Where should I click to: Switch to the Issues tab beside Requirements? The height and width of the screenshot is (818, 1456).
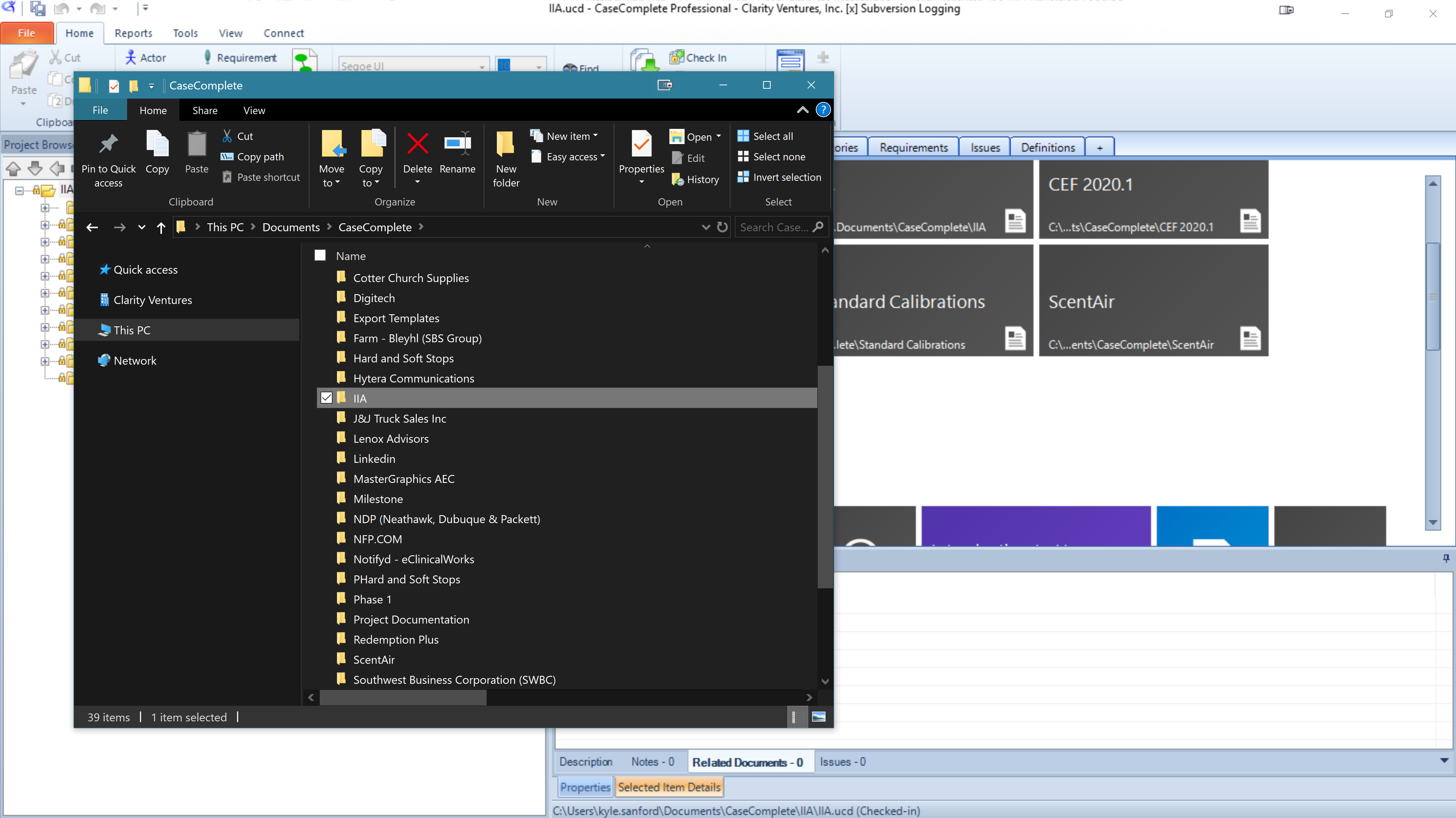pos(985,147)
